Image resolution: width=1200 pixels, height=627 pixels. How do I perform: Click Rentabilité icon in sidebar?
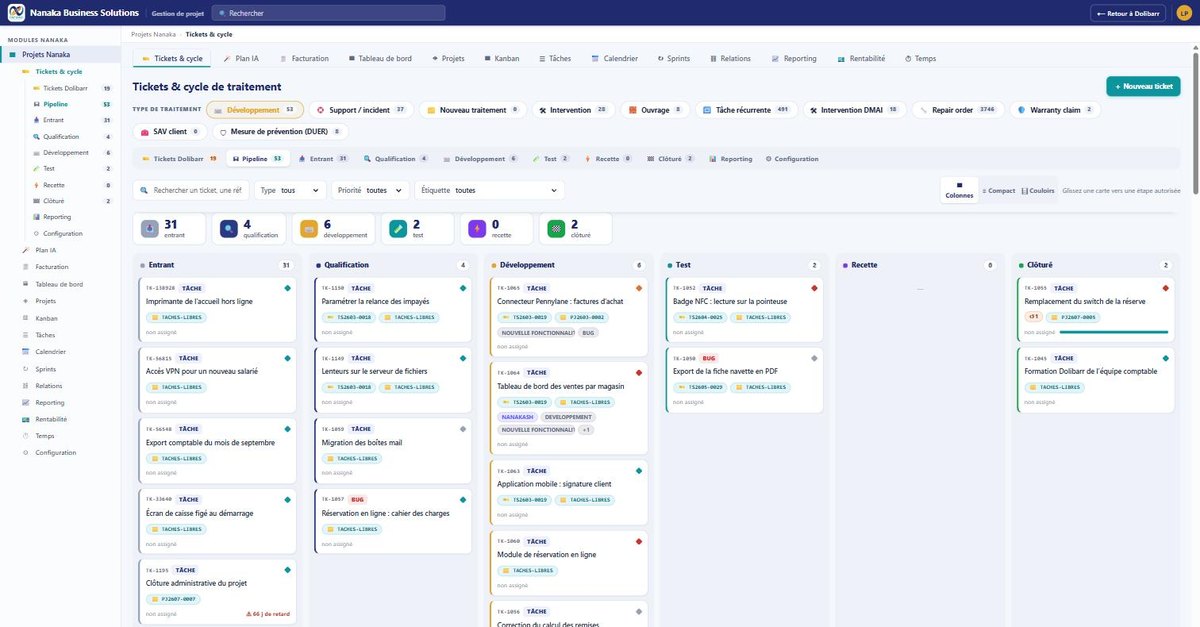click(25, 419)
